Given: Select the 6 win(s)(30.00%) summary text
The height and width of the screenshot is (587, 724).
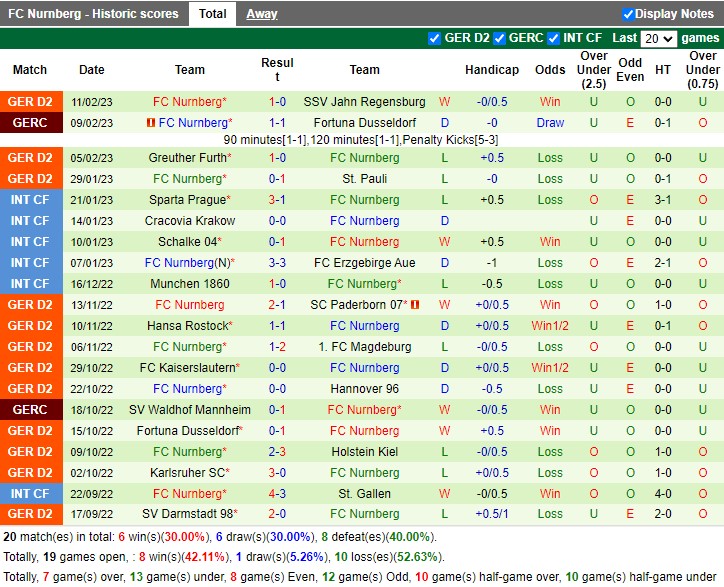Looking at the screenshot, I should (162, 537).
